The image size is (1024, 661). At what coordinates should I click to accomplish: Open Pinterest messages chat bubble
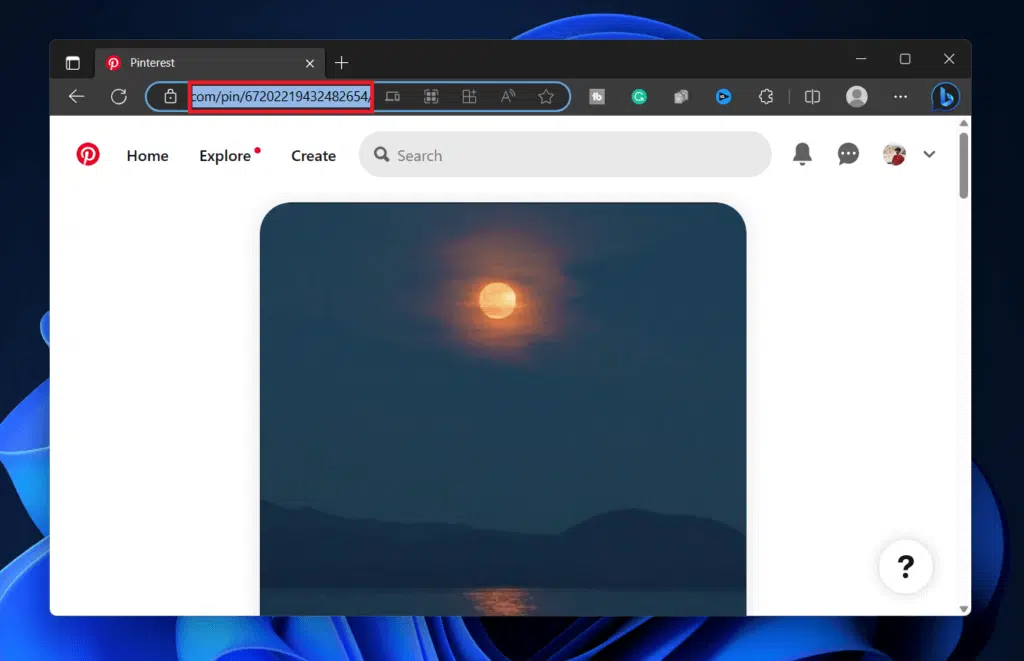pyautogui.click(x=848, y=154)
